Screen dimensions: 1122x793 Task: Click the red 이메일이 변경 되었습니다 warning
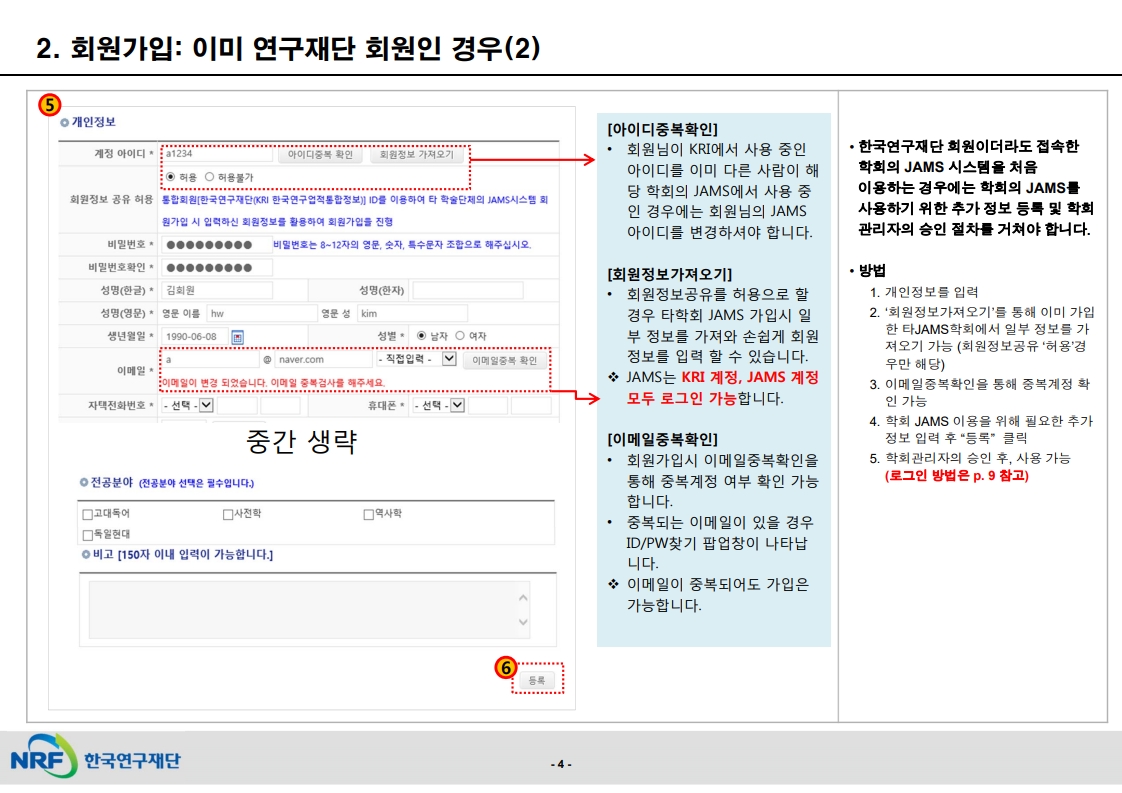(273, 383)
